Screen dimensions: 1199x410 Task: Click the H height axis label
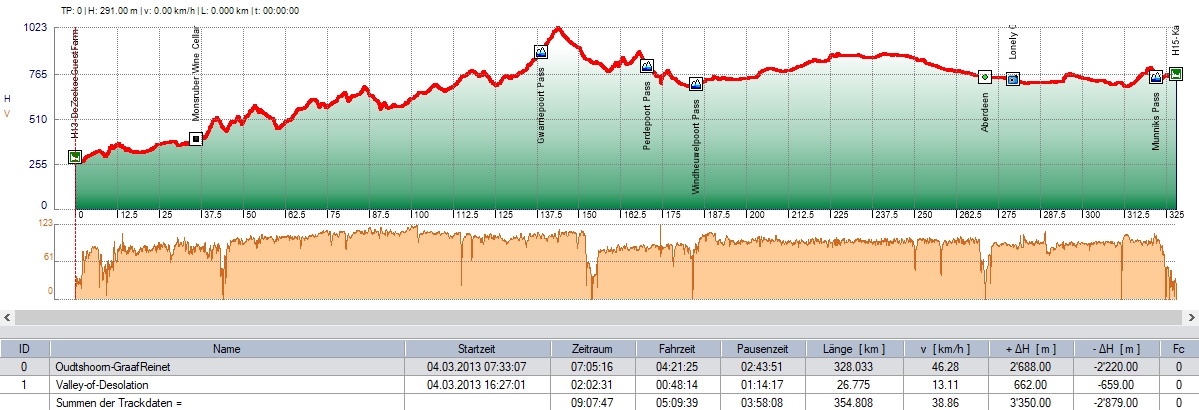(x=8, y=99)
